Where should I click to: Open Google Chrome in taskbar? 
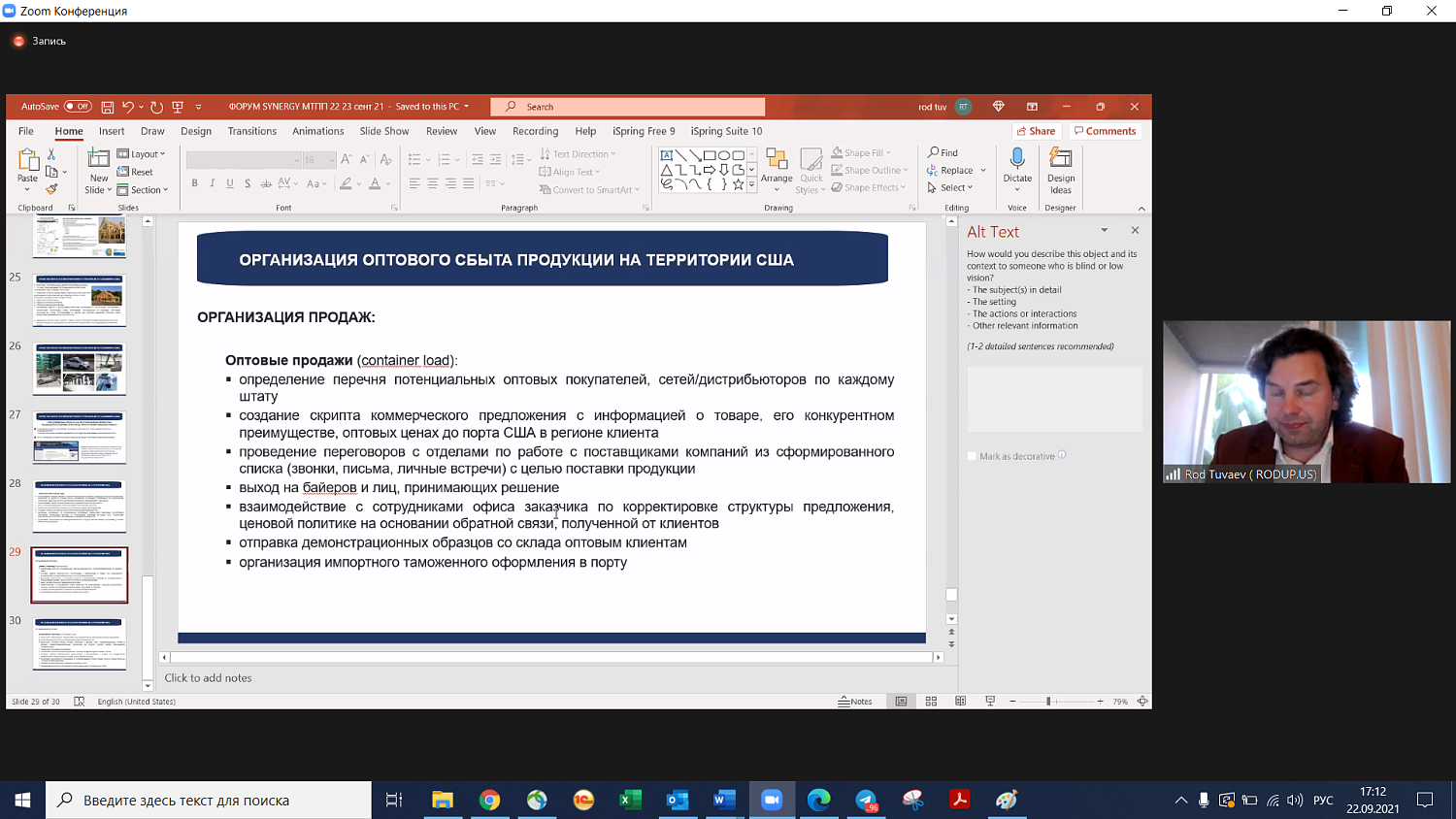pyautogui.click(x=490, y=800)
